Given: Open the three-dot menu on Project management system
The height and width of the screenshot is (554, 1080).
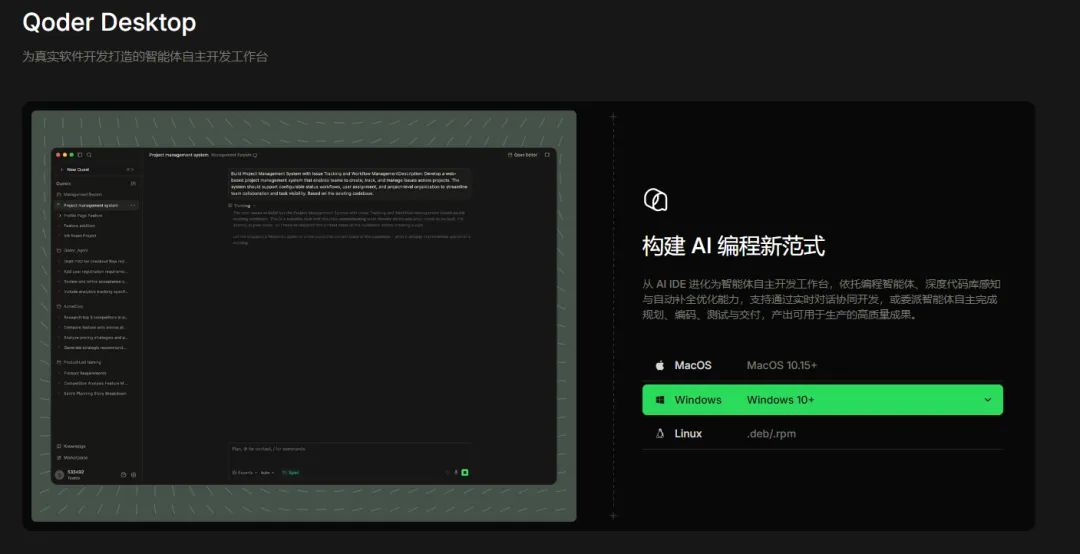Looking at the screenshot, I should click(x=132, y=205).
